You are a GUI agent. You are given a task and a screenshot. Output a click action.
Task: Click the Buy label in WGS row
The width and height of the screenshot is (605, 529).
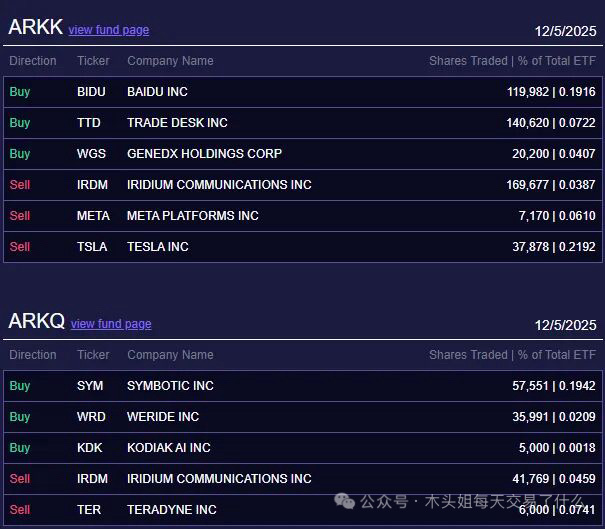click(x=20, y=154)
